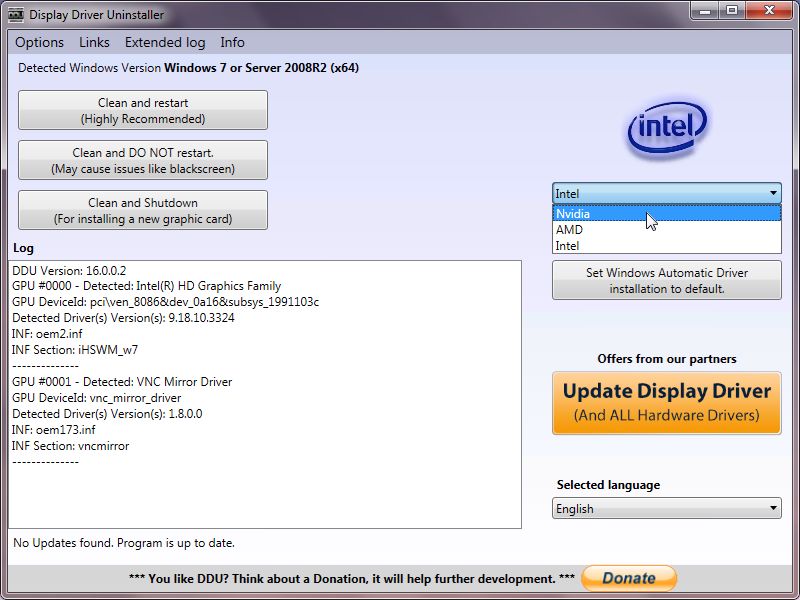This screenshot has width=800, height=600.
Task: Click Clean and DO NOT restart
Action: [x=142, y=160]
